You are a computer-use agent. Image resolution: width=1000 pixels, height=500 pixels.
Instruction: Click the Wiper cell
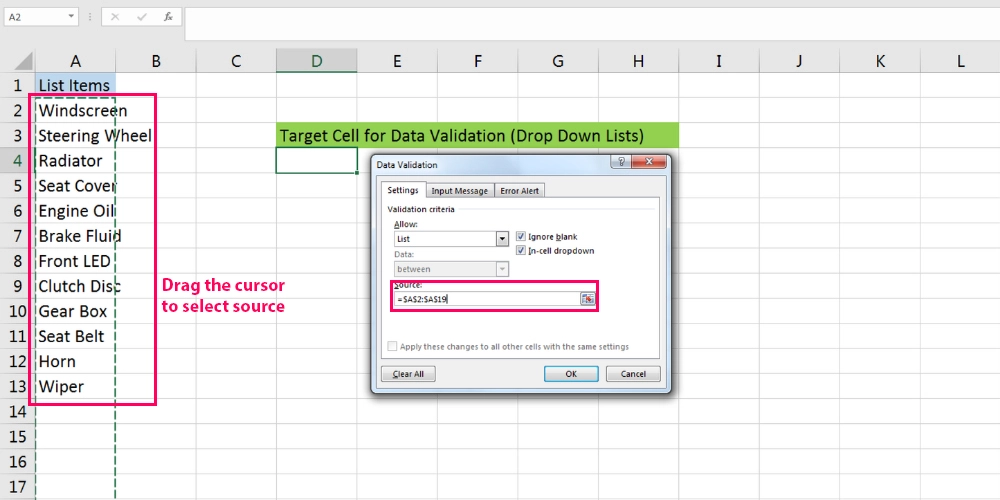pyautogui.click(x=75, y=386)
